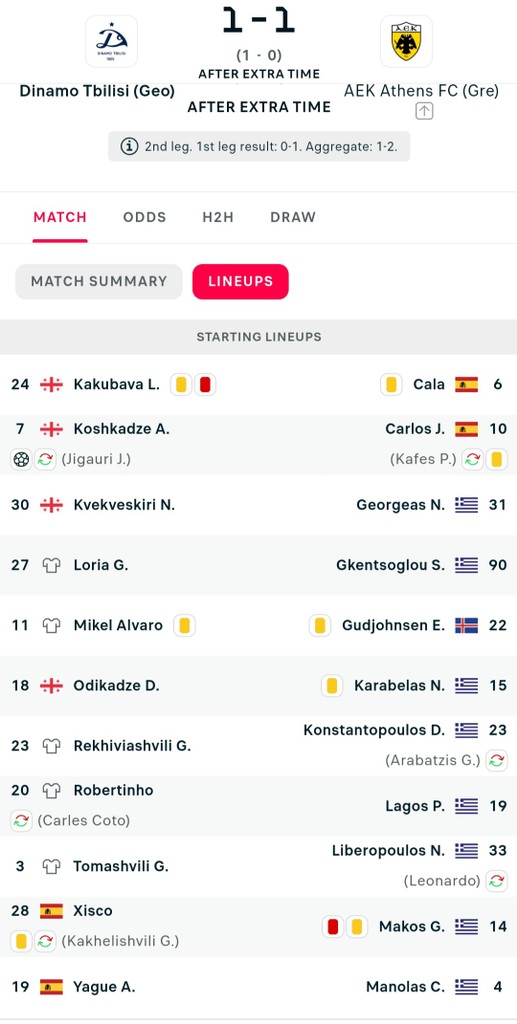Select the DRAW tab
The image size is (517, 1024).
click(293, 217)
